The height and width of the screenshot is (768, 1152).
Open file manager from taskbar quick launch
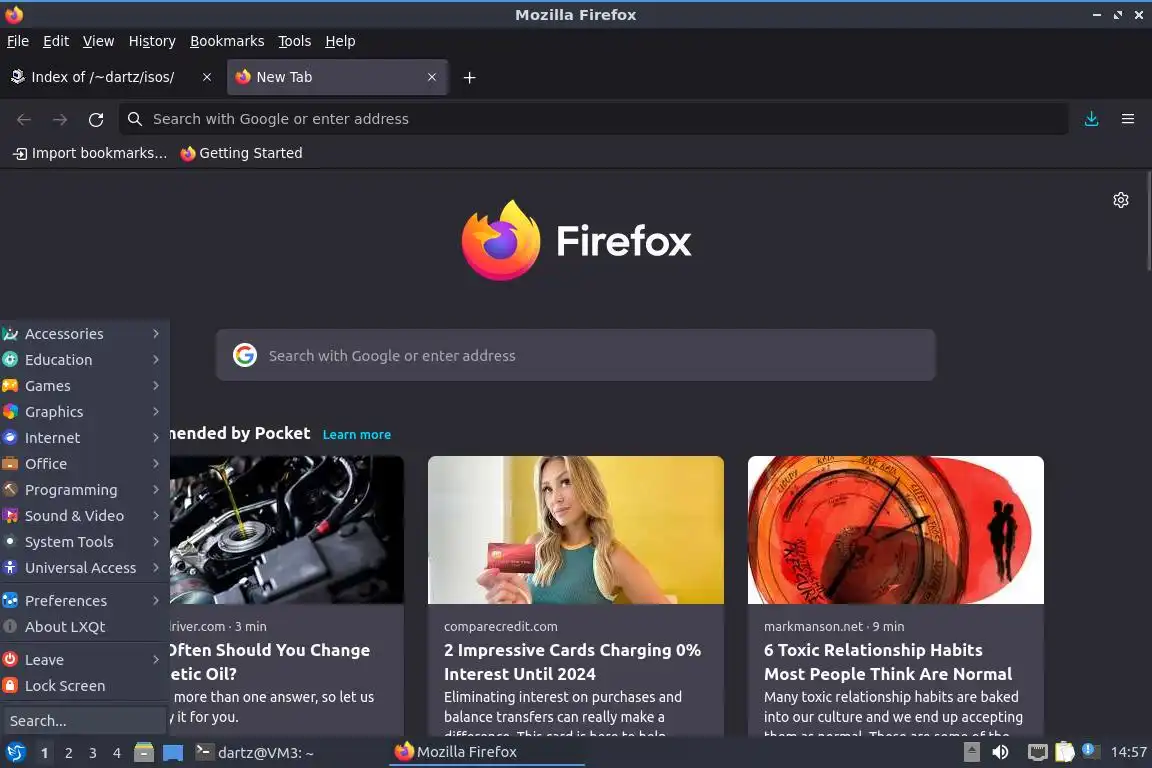(x=144, y=752)
